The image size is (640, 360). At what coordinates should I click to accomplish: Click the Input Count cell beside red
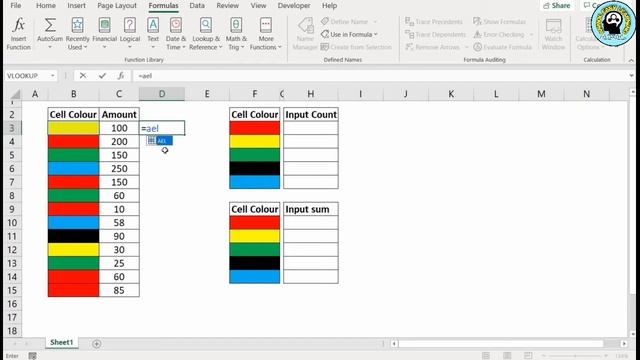click(311, 128)
